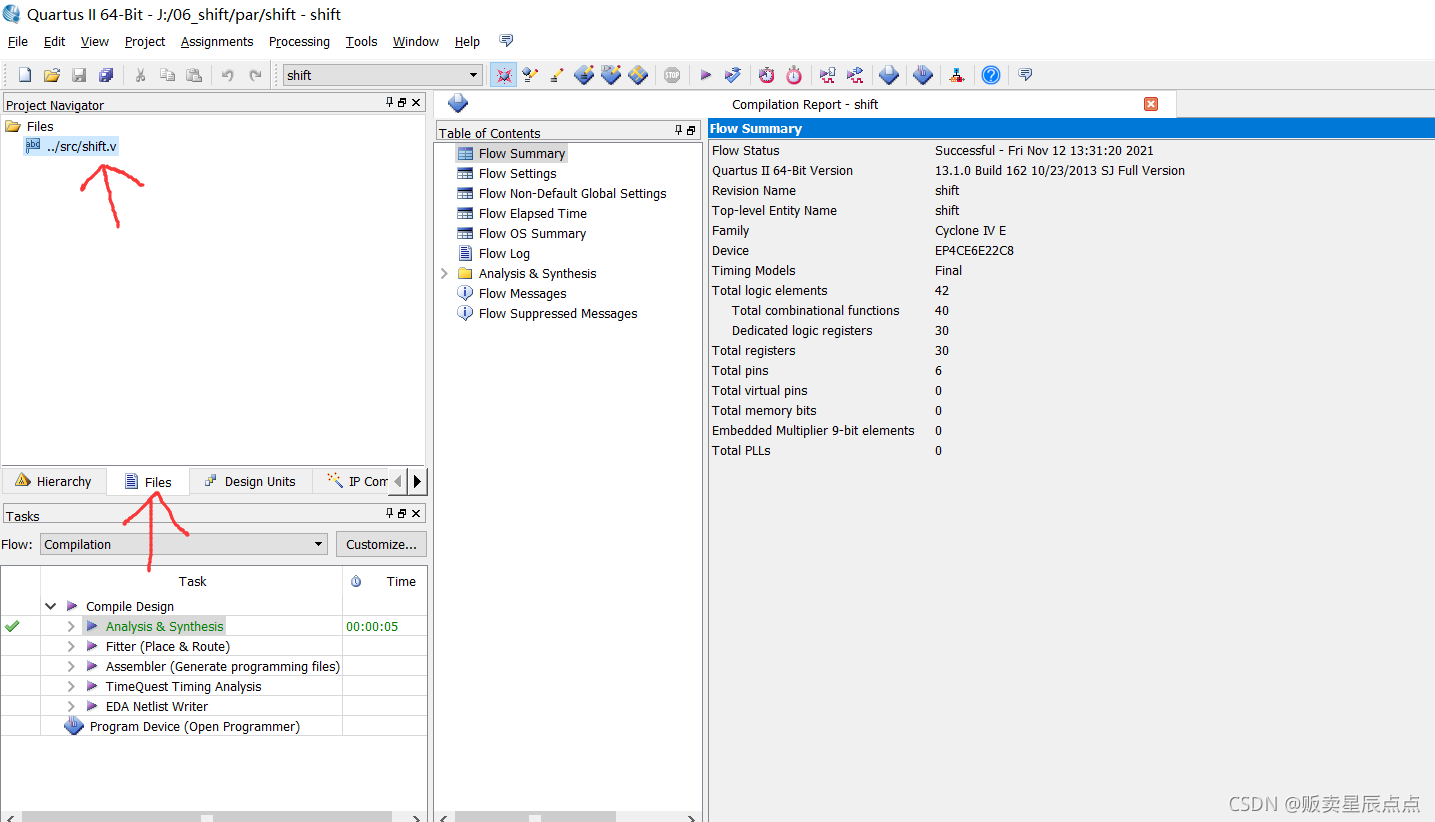Expand the Analysis & Synthesis task
Viewport: 1435px width, 822px height.
pos(71,626)
